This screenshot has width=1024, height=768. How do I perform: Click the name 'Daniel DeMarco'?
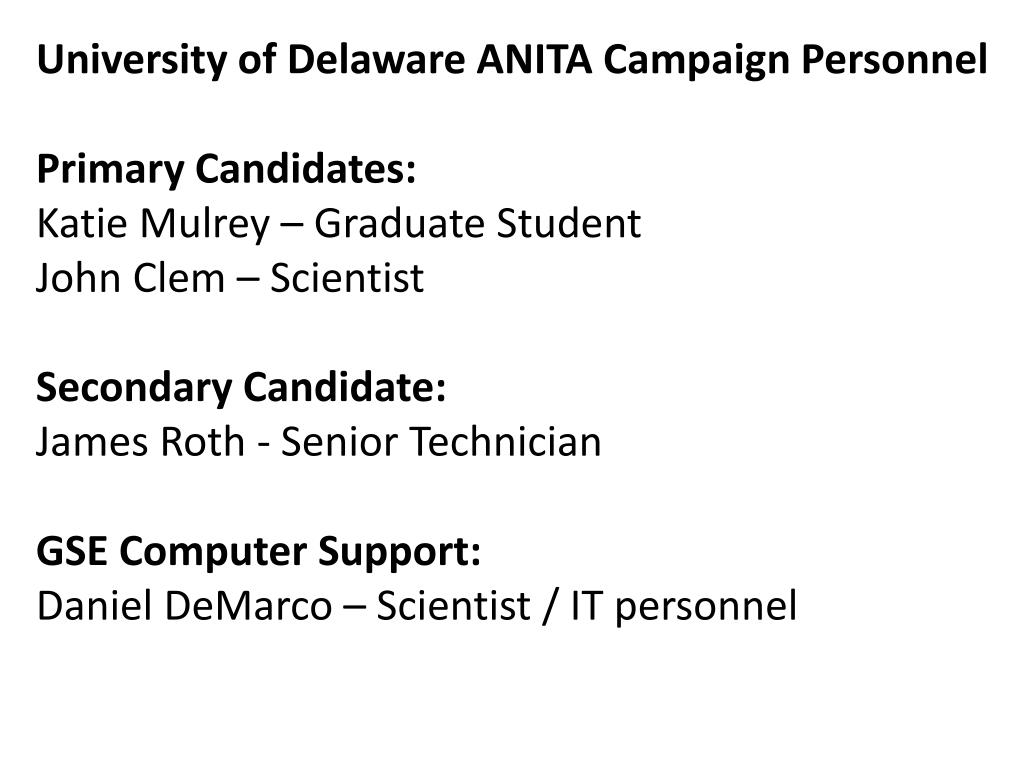click(184, 605)
